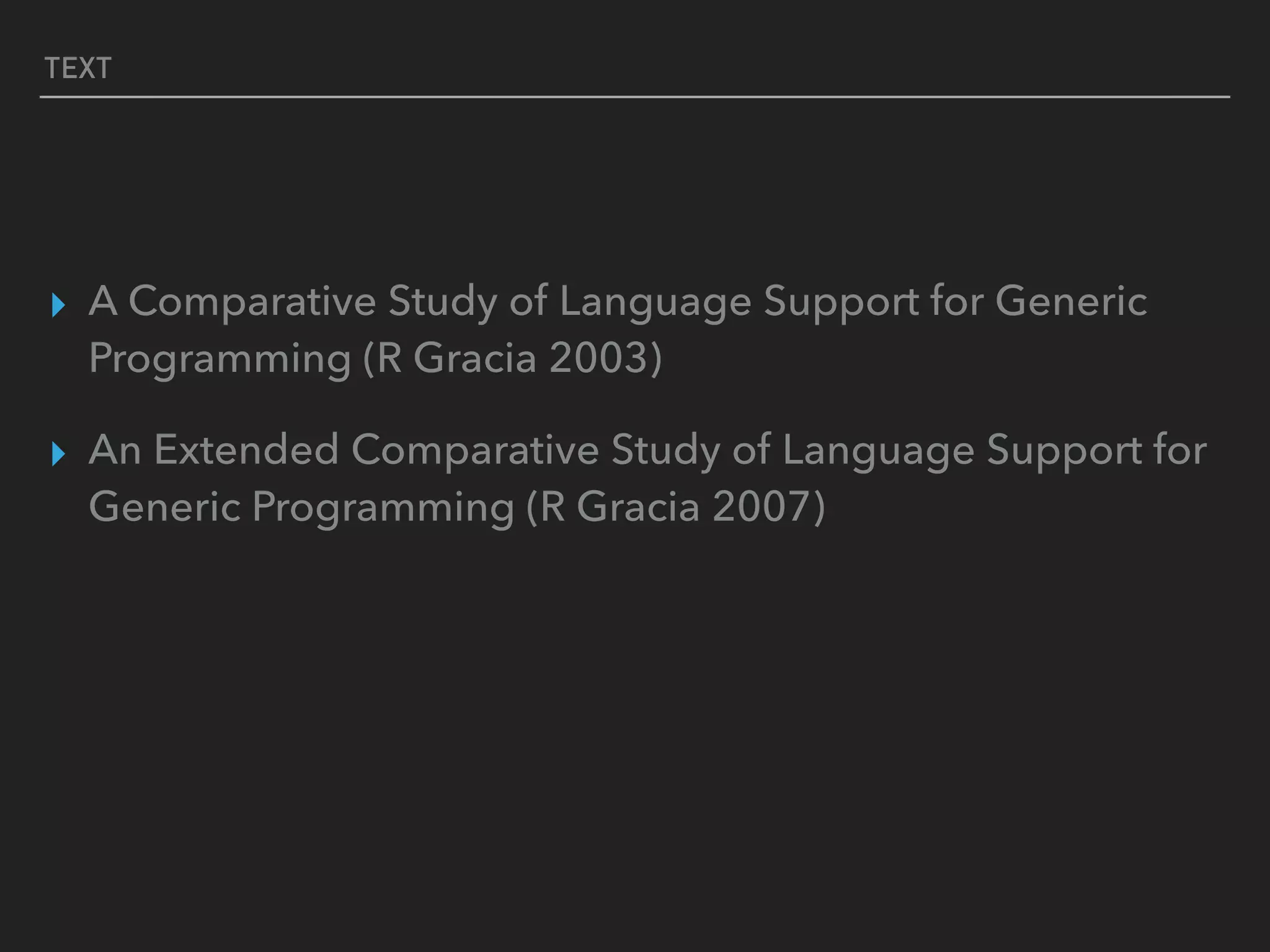This screenshot has height=952, width=1270.
Task: Click the word 'Language' in the second bullet
Action: click(x=878, y=452)
